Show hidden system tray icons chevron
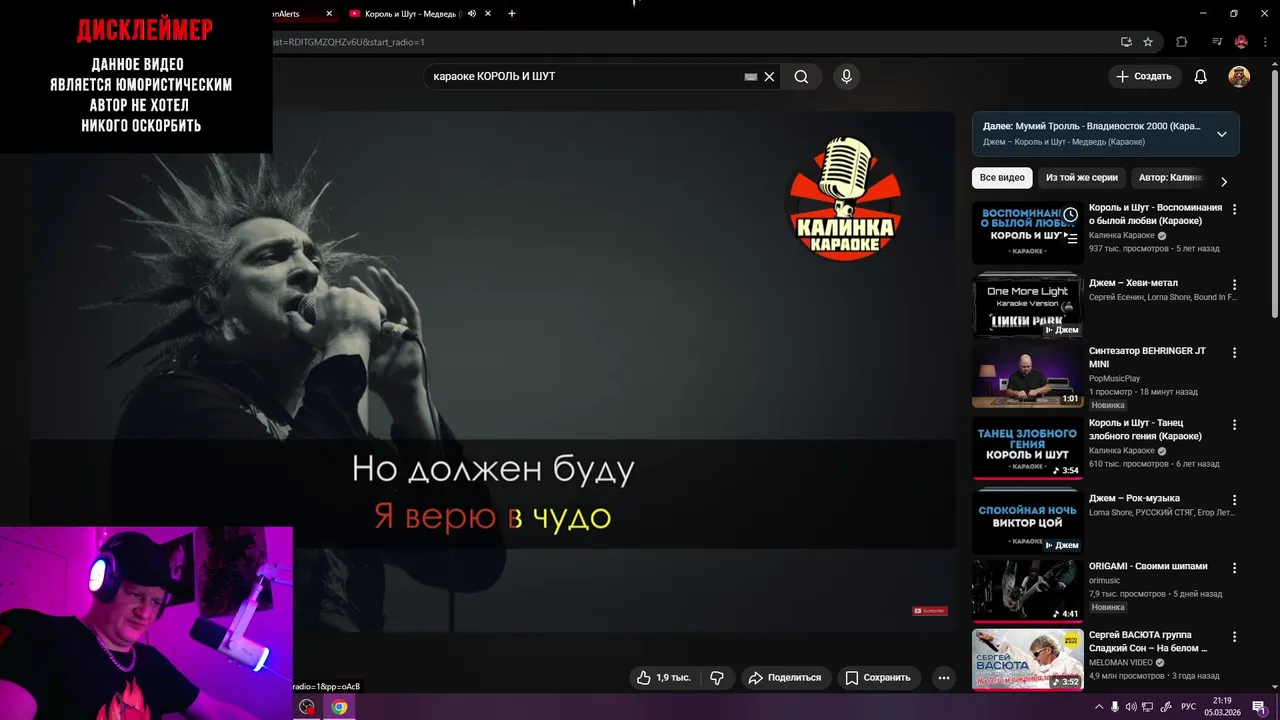Image resolution: width=1280 pixels, height=720 pixels. point(1099,707)
